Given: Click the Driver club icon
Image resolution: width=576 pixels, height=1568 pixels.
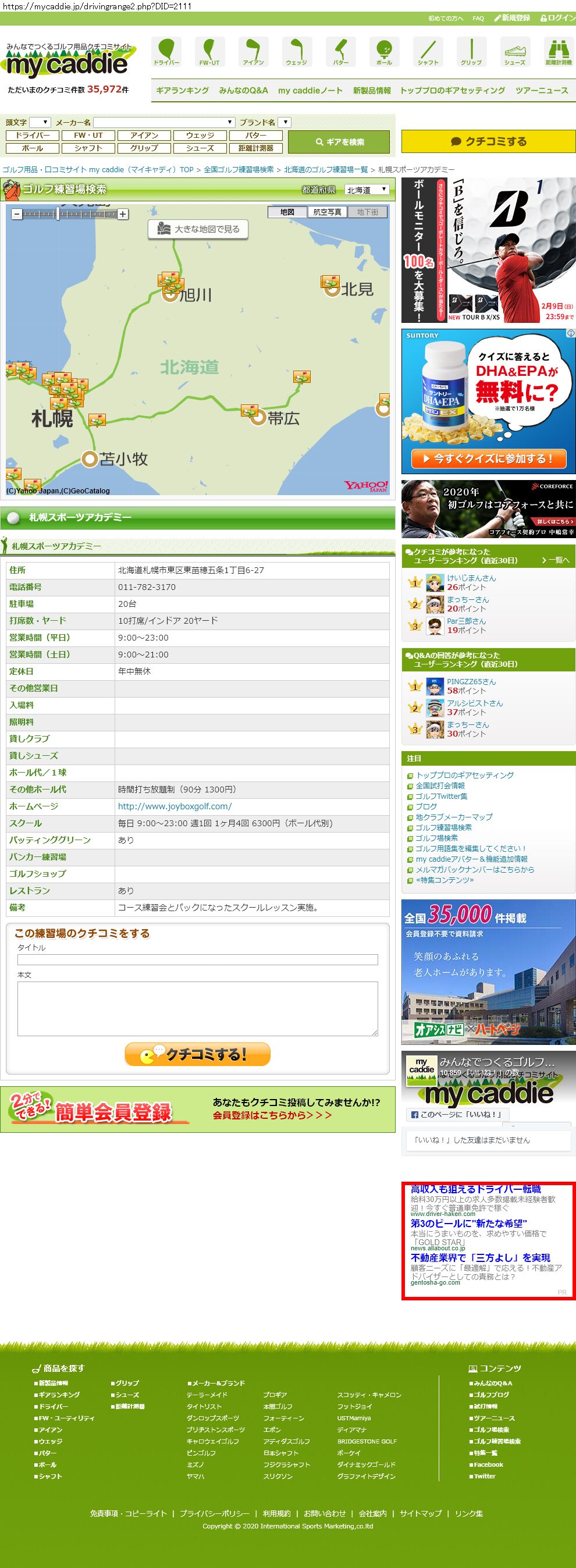Looking at the screenshot, I should tap(166, 52).
